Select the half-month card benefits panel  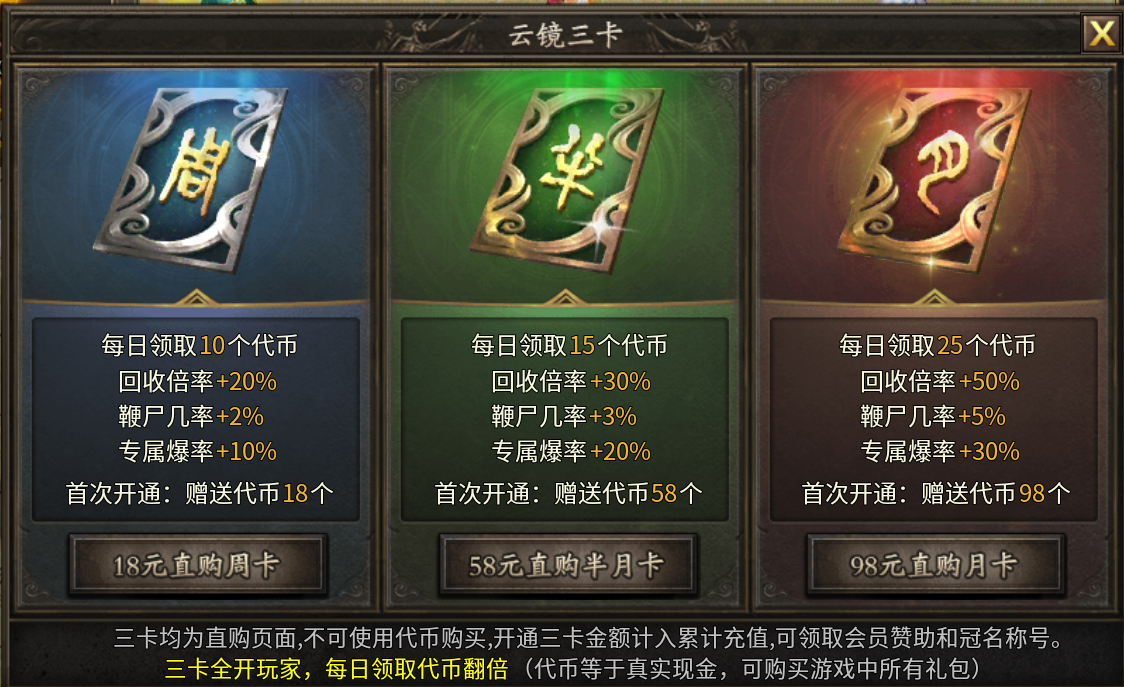tap(565, 420)
